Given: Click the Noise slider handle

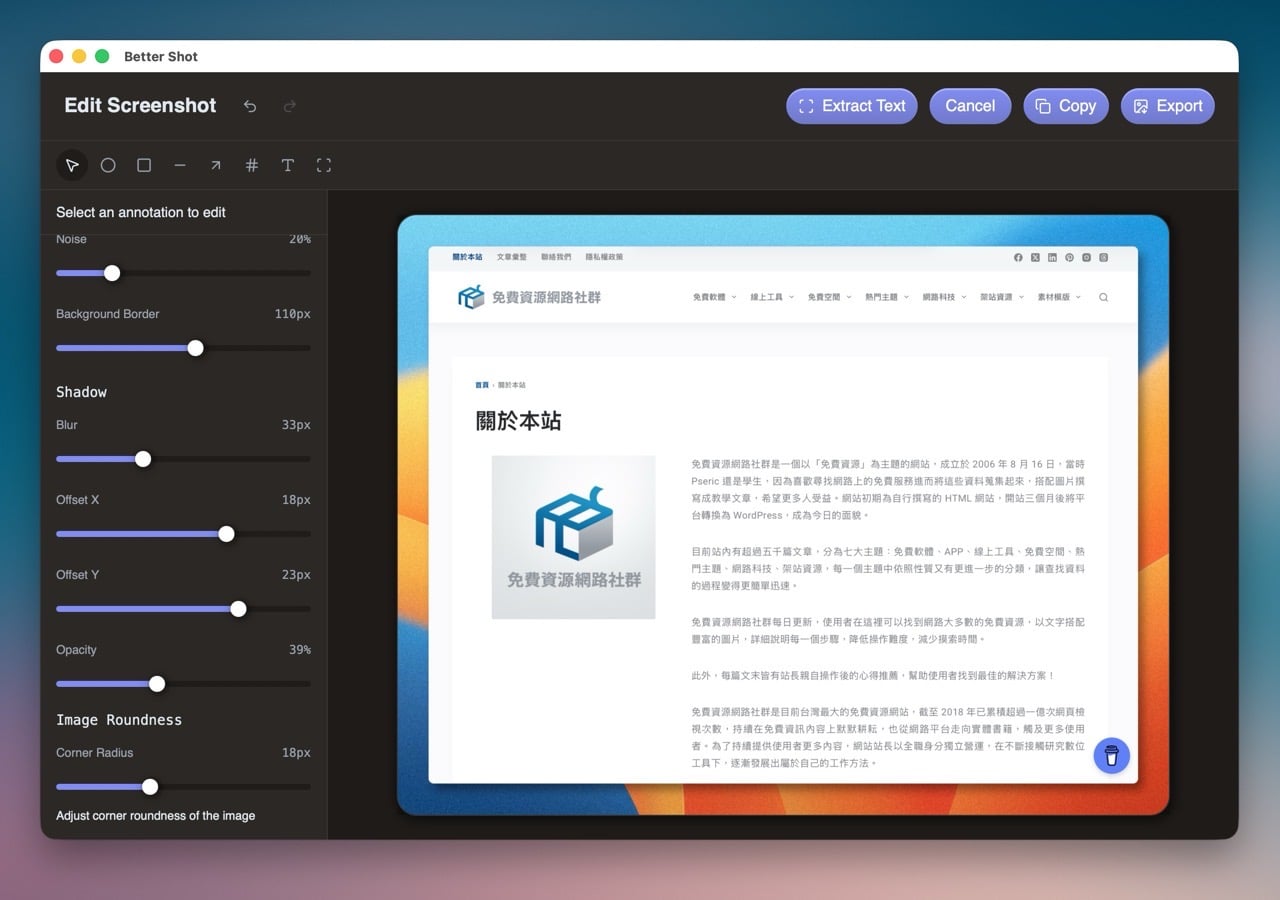Looking at the screenshot, I should (112, 273).
